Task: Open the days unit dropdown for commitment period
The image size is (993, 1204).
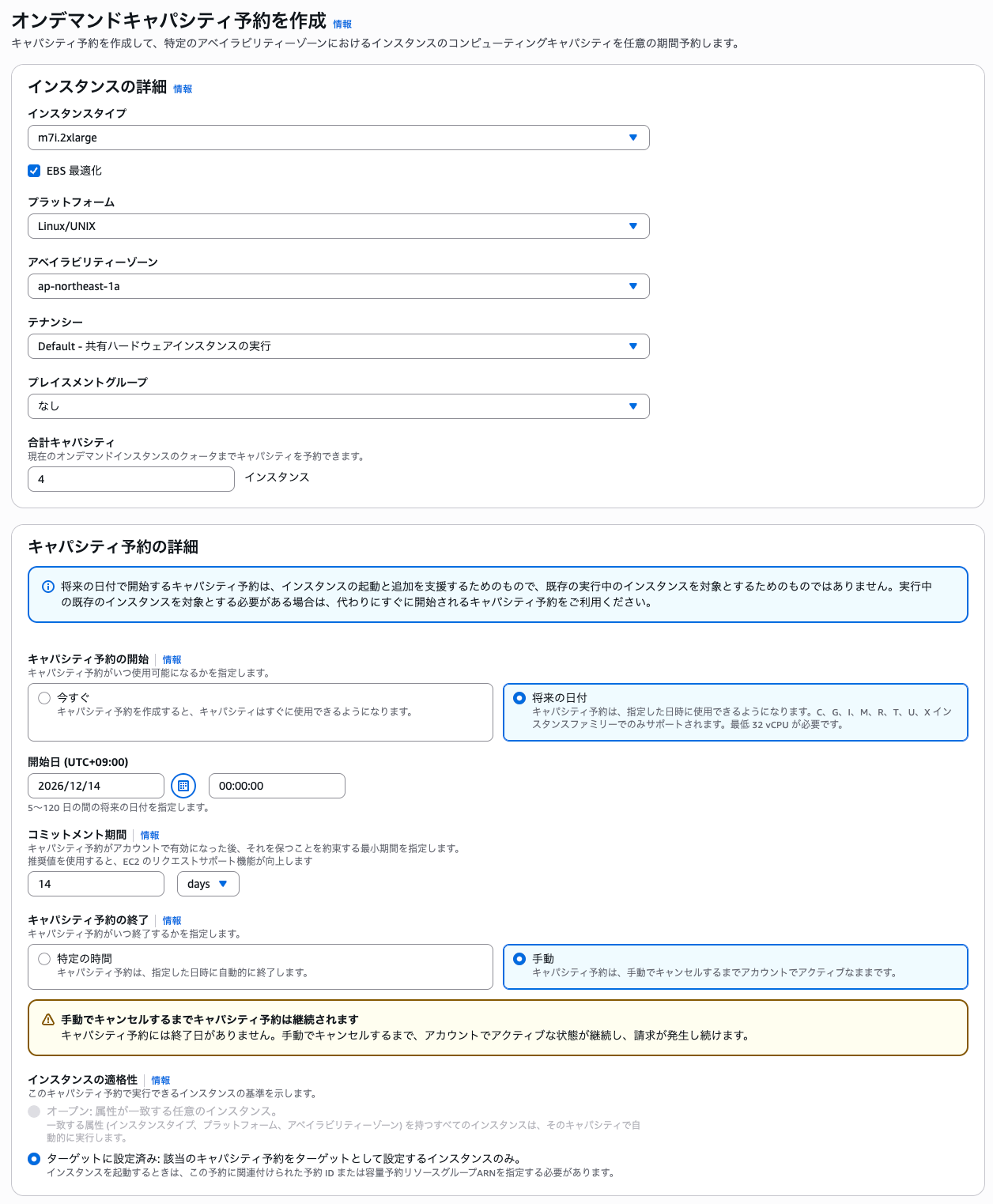Action: (208, 884)
